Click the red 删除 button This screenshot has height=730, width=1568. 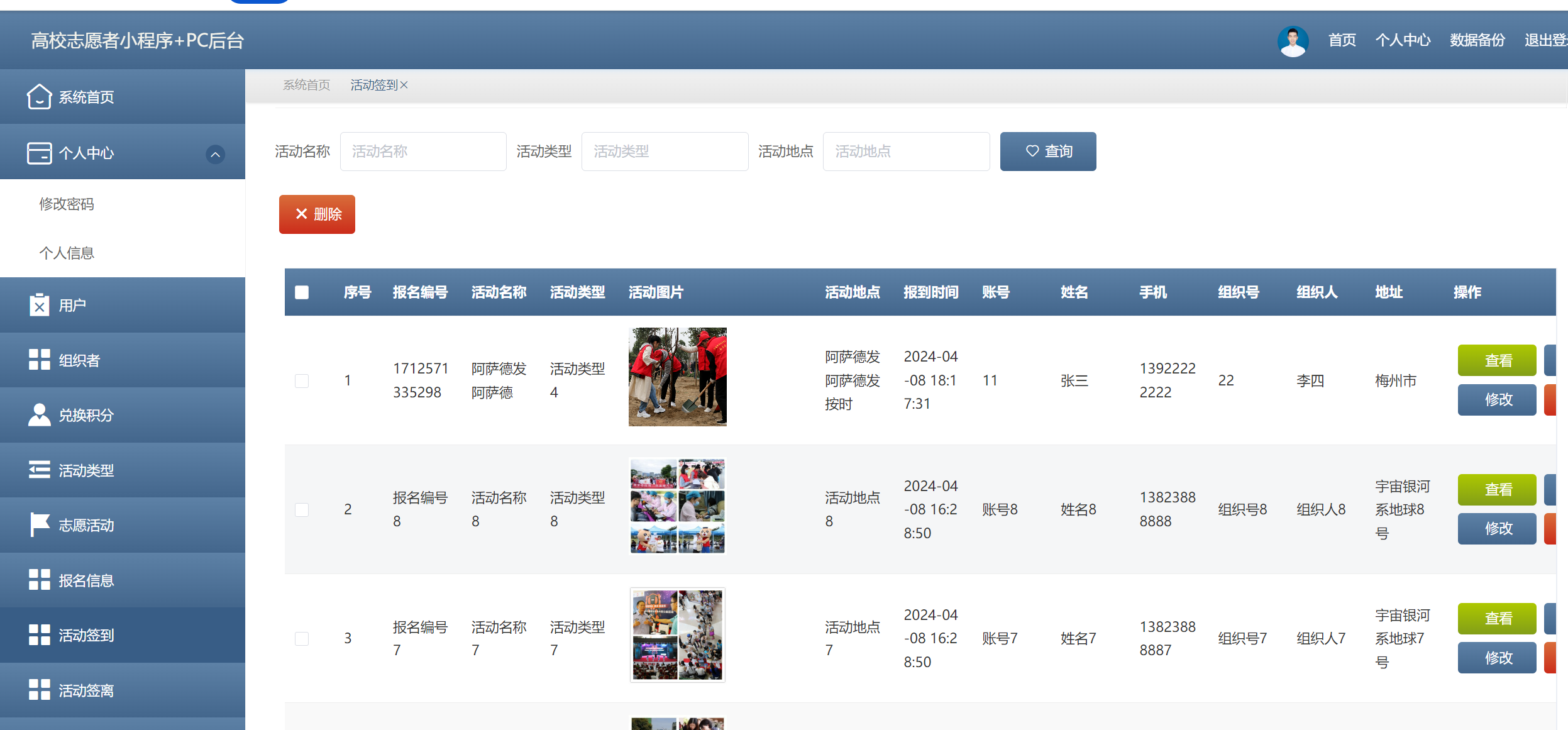coord(317,214)
